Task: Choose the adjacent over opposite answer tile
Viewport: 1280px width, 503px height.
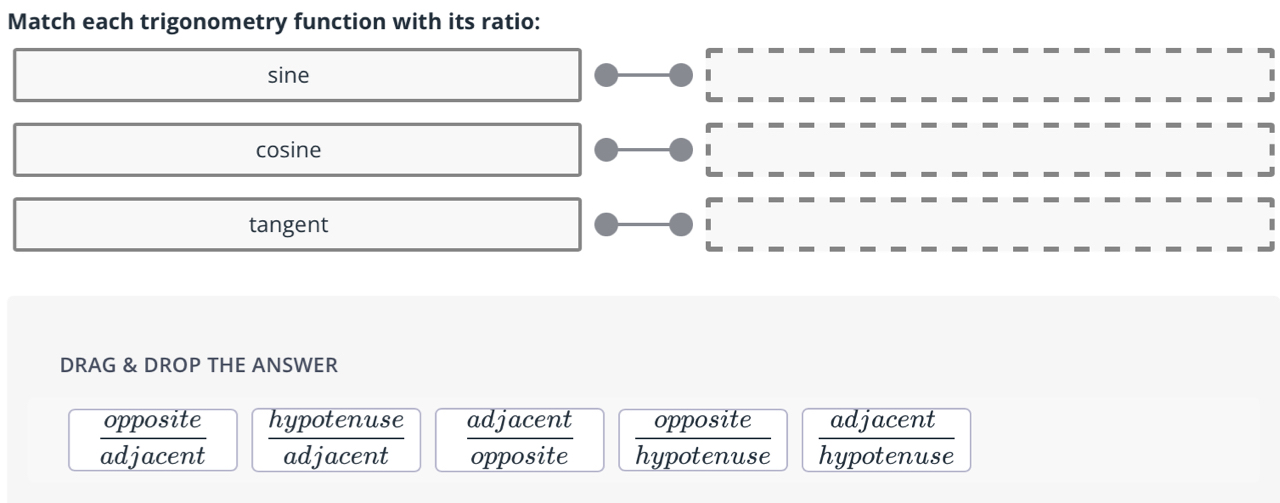Action: pyautogui.click(x=520, y=439)
